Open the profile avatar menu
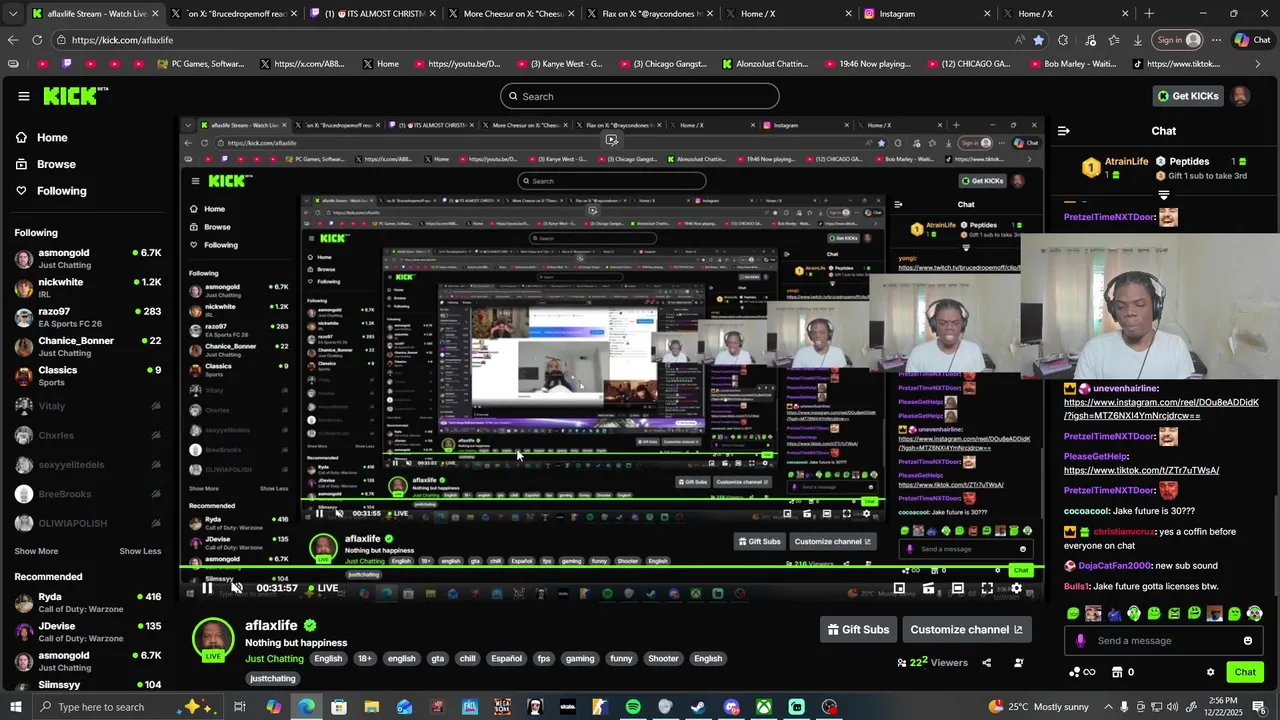The image size is (1280, 720). point(1240,96)
